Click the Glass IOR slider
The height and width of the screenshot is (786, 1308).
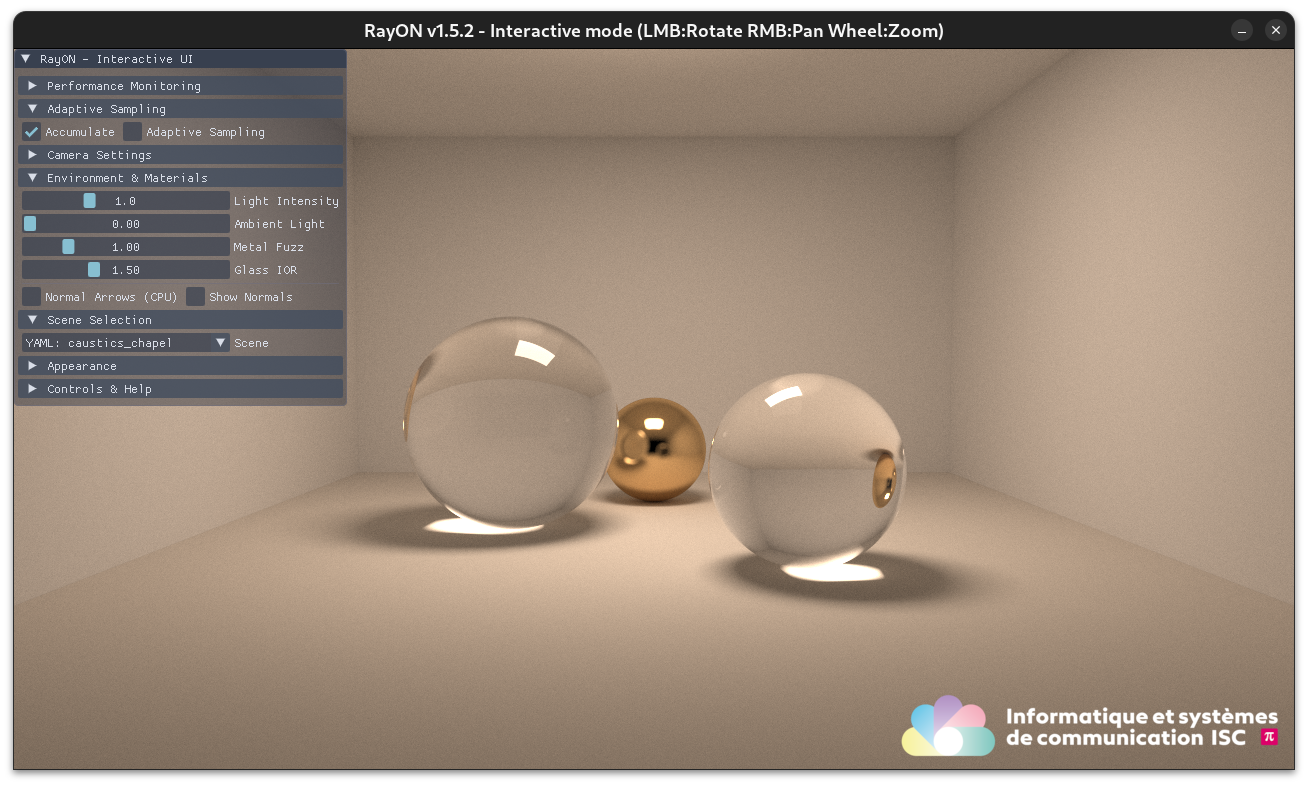pos(126,270)
